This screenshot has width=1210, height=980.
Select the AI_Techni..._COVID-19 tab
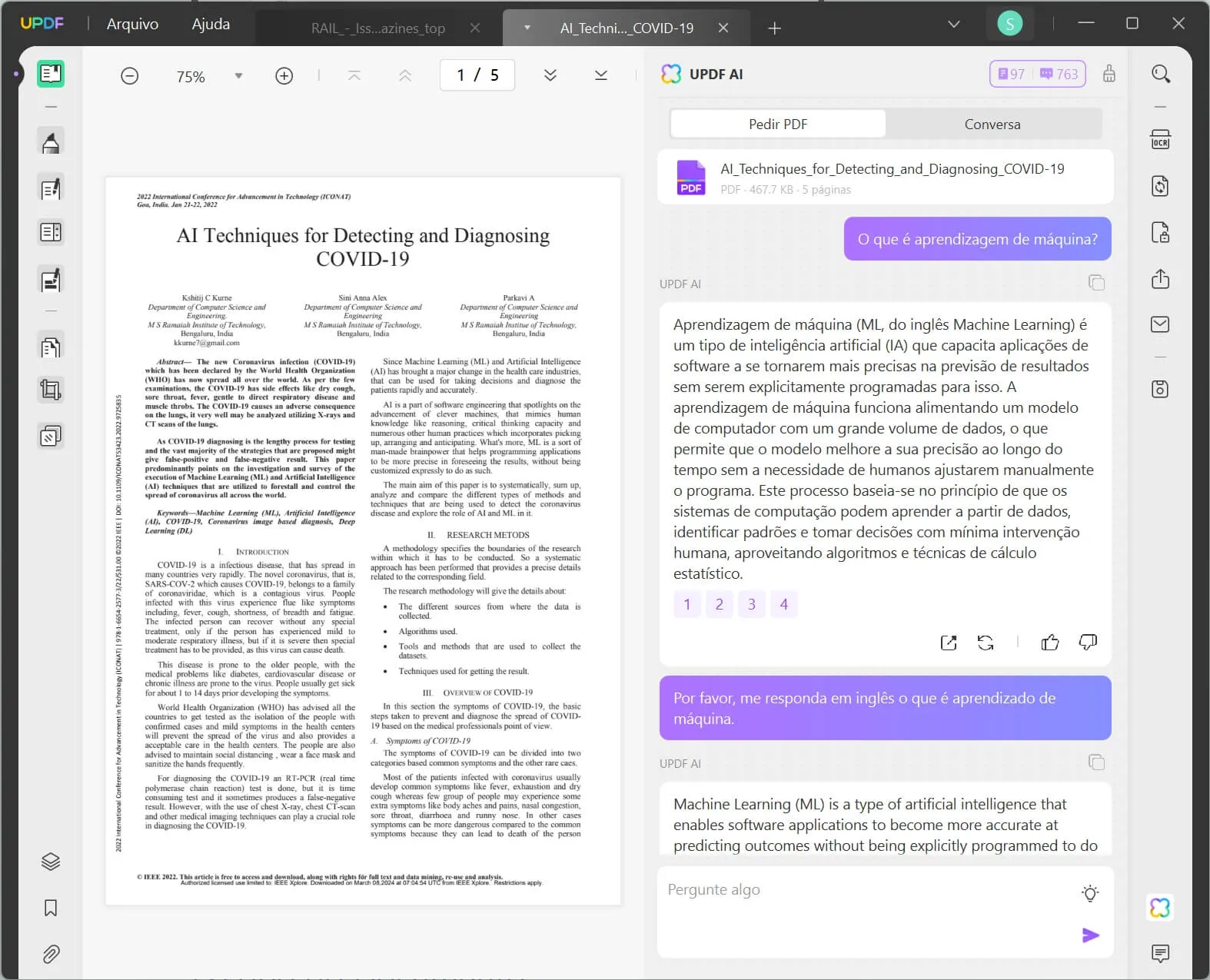pyautogui.click(x=627, y=28)
